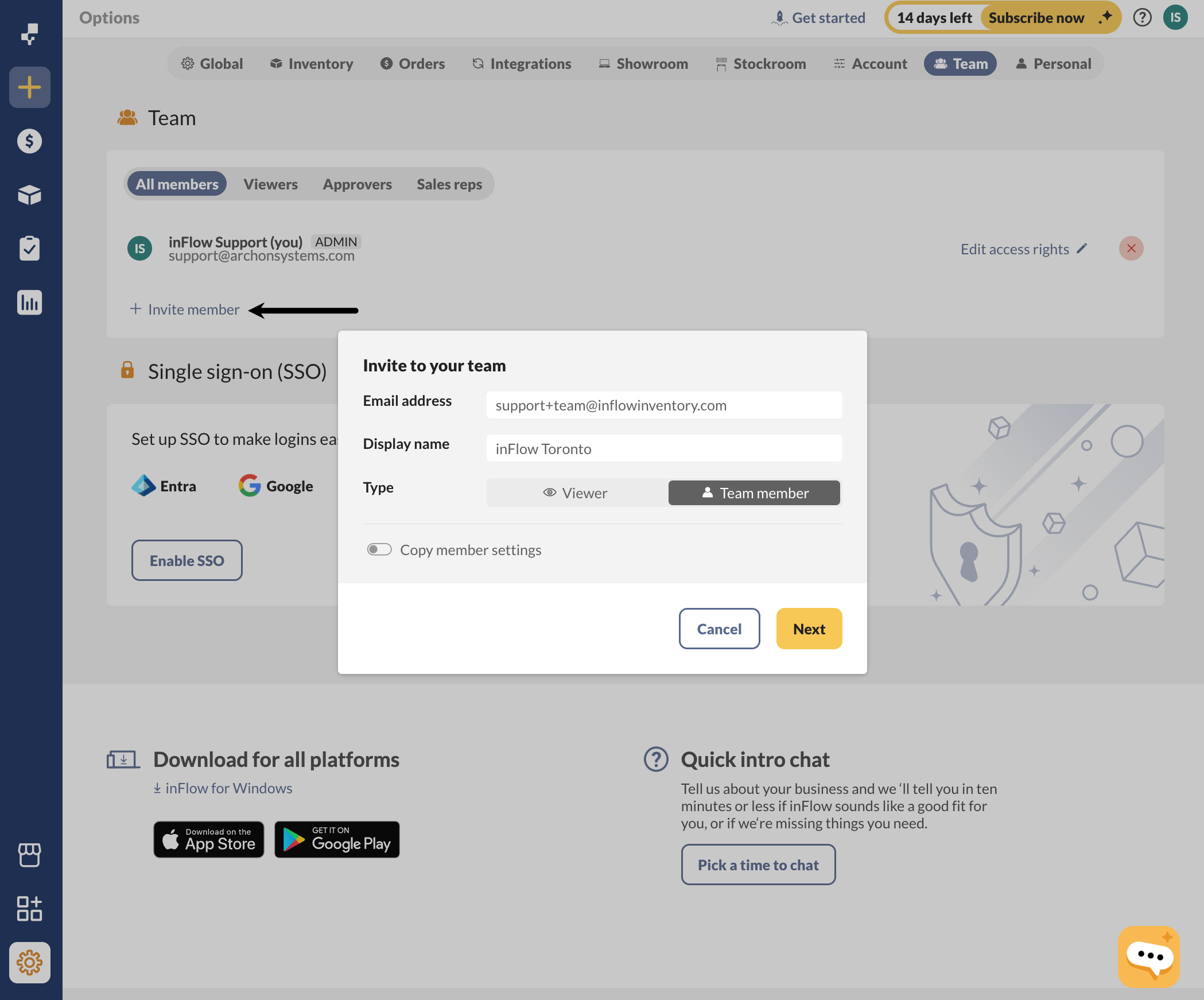
Task: Select the Team member type option
Action: coord(754,493)
